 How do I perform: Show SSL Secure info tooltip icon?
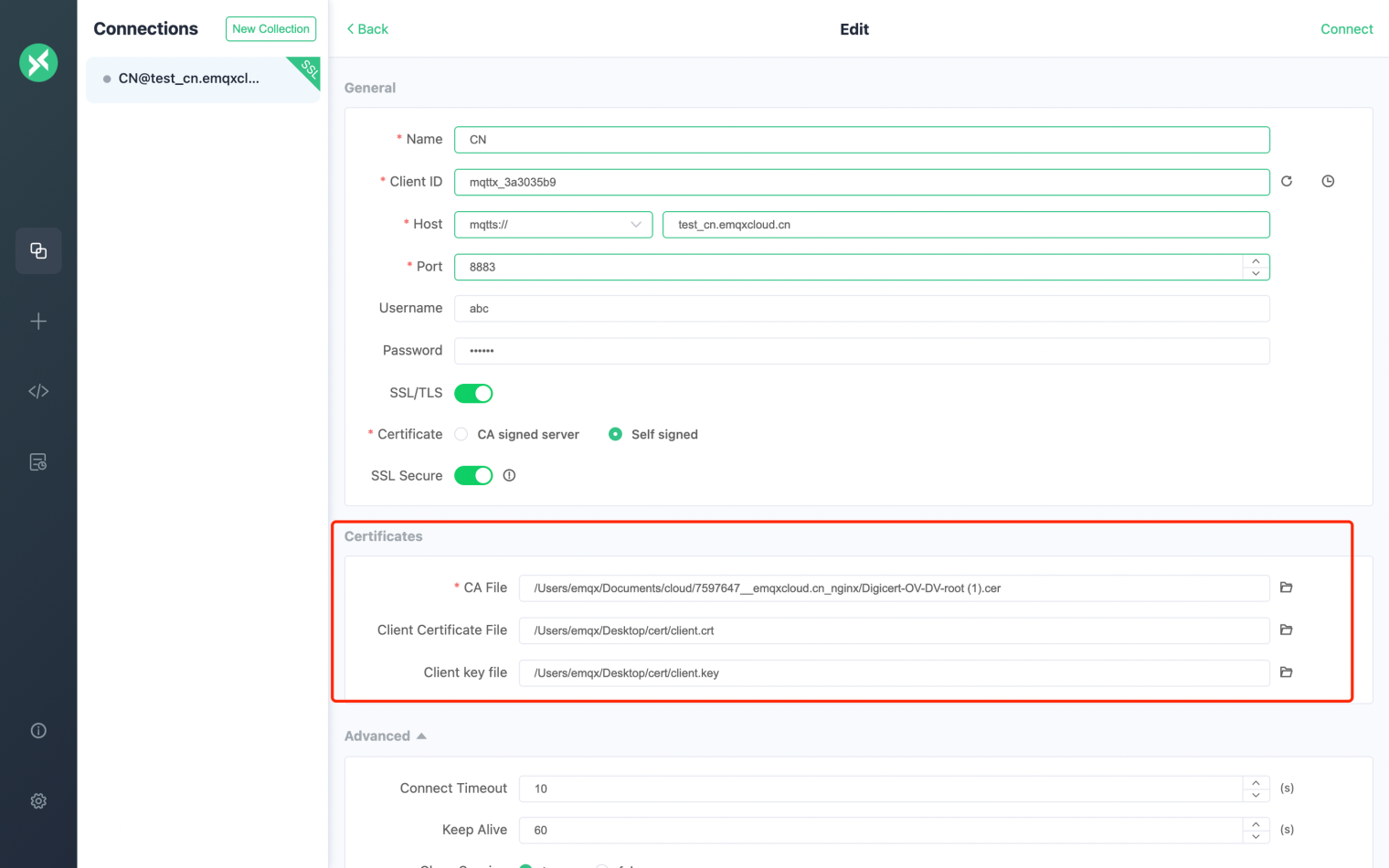509,475
